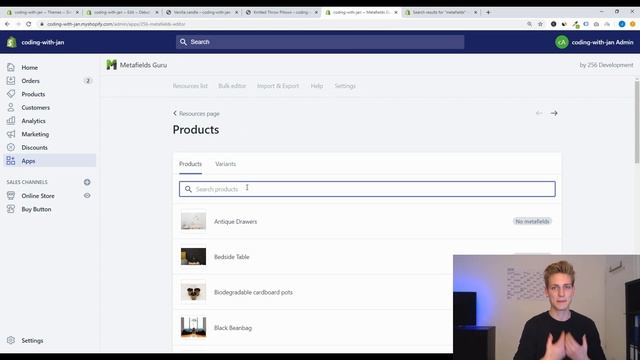The image size is (640, 360).
Task: Click the browser Forward arrow
Action: click(18, 24)
